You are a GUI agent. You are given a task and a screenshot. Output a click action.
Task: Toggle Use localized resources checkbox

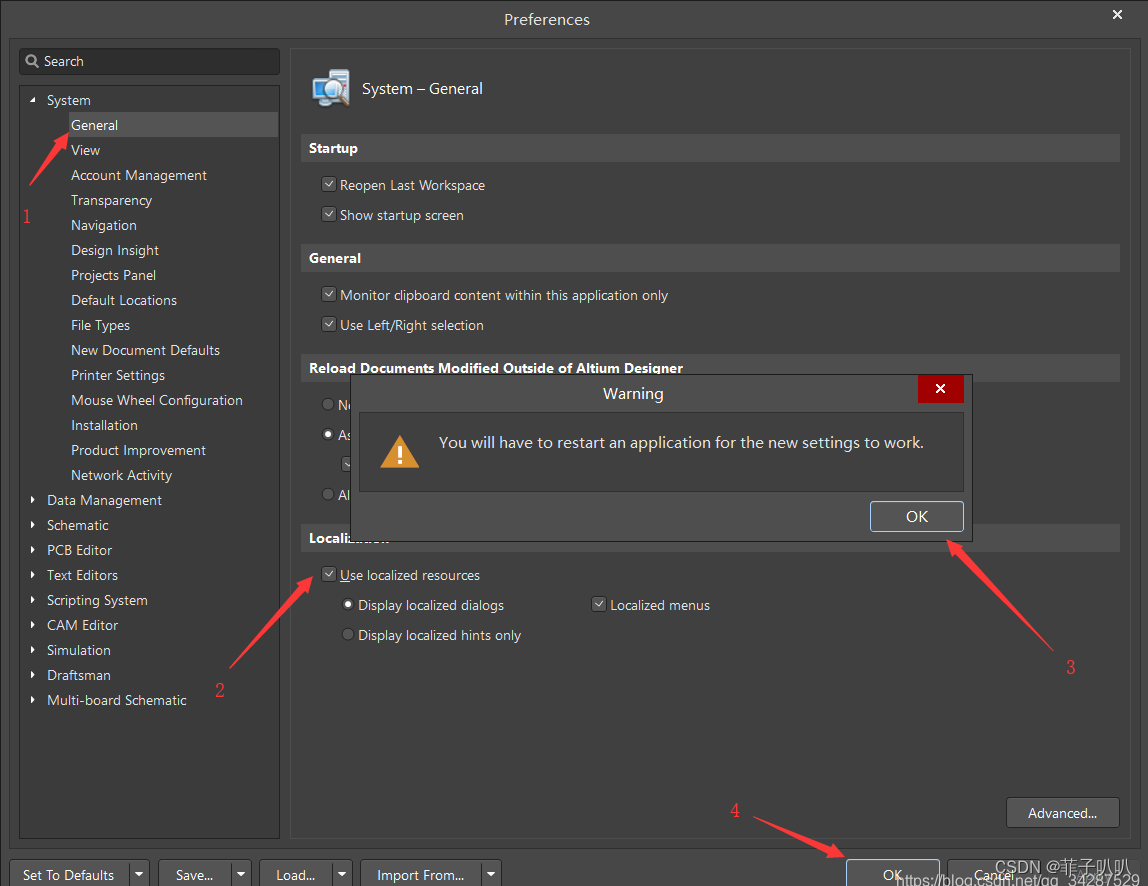[x=329, y=575]
